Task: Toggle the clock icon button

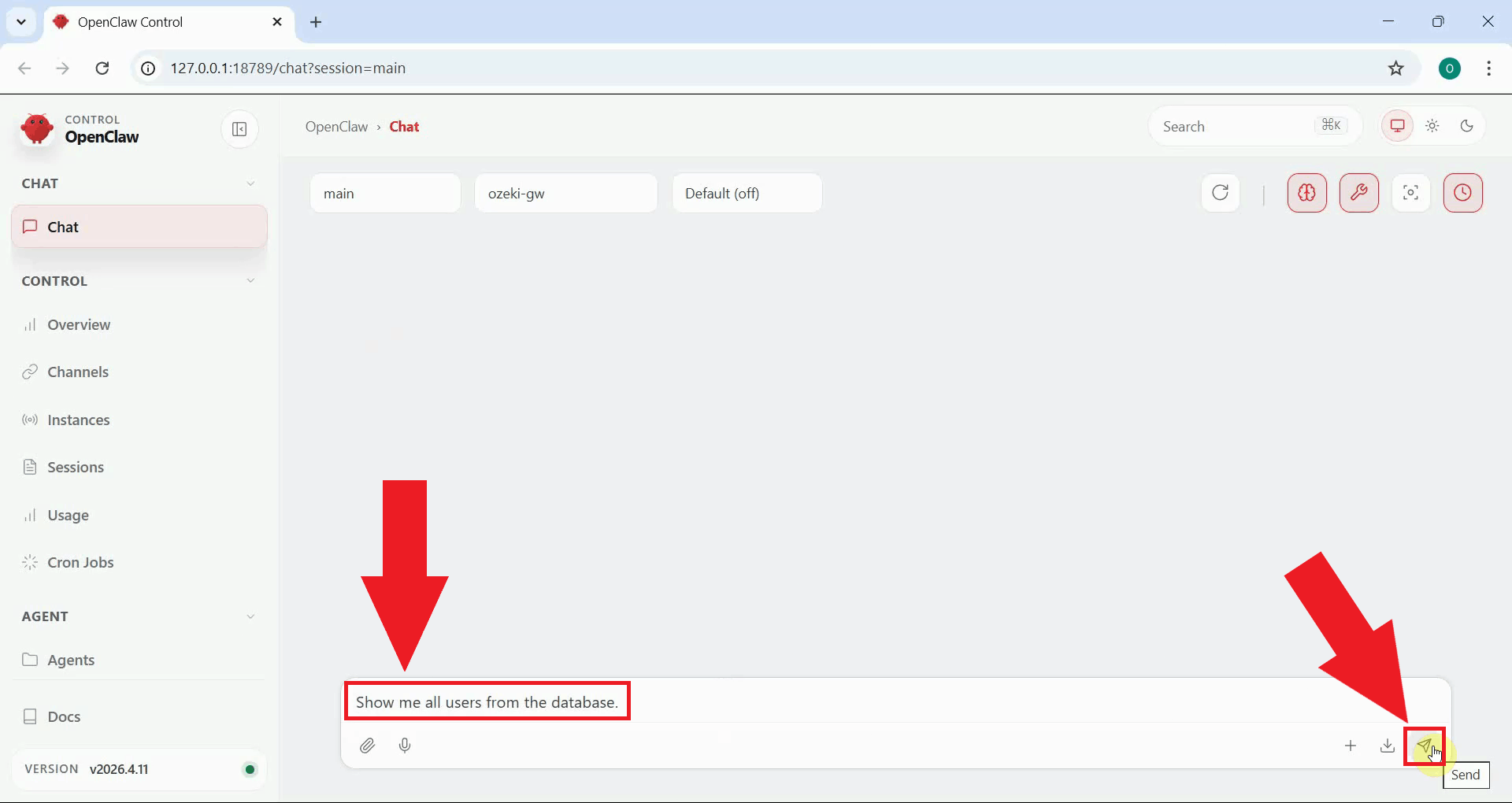Action: click(1462, 193)
